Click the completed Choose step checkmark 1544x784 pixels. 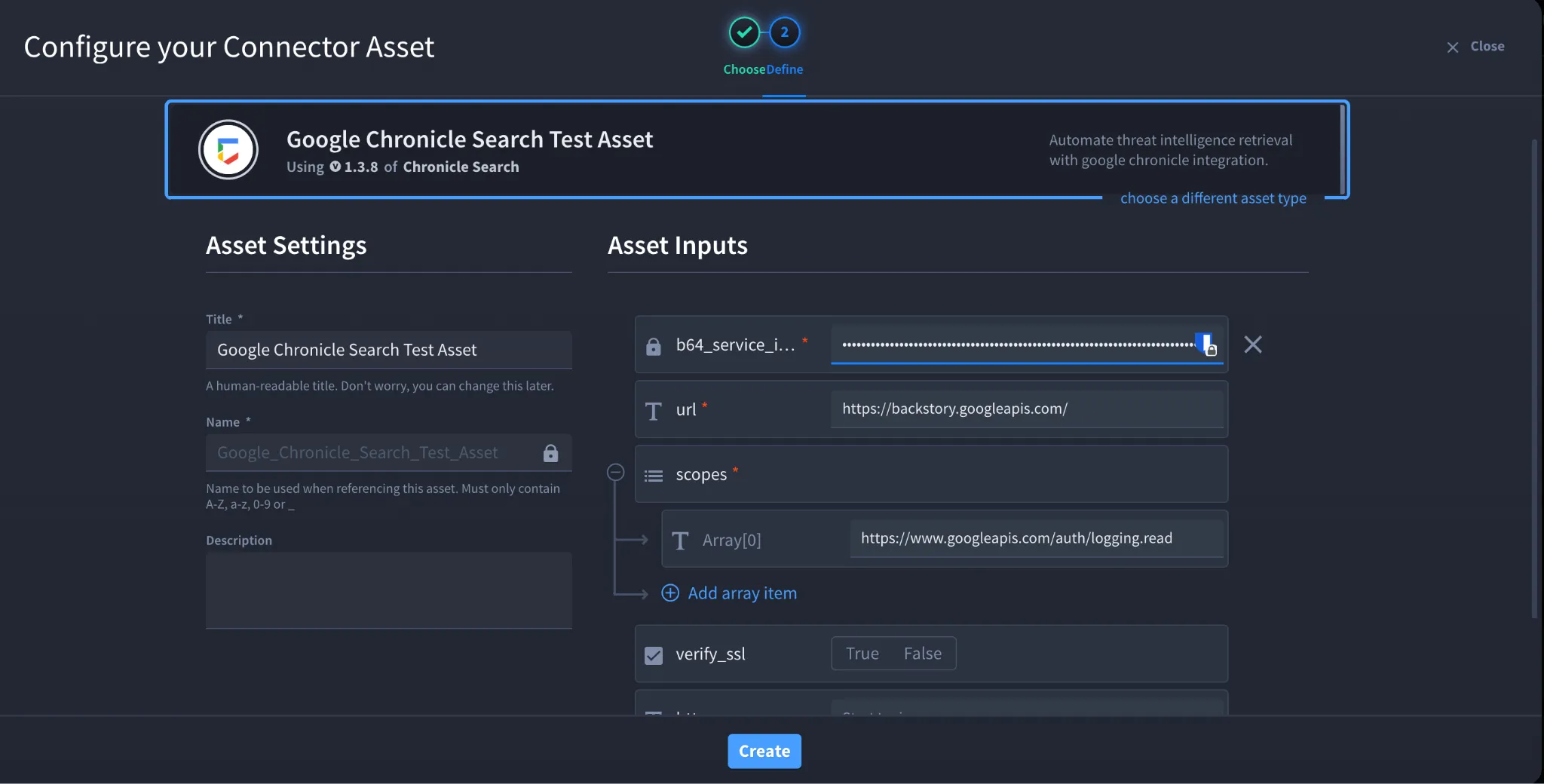coord(744,32)
